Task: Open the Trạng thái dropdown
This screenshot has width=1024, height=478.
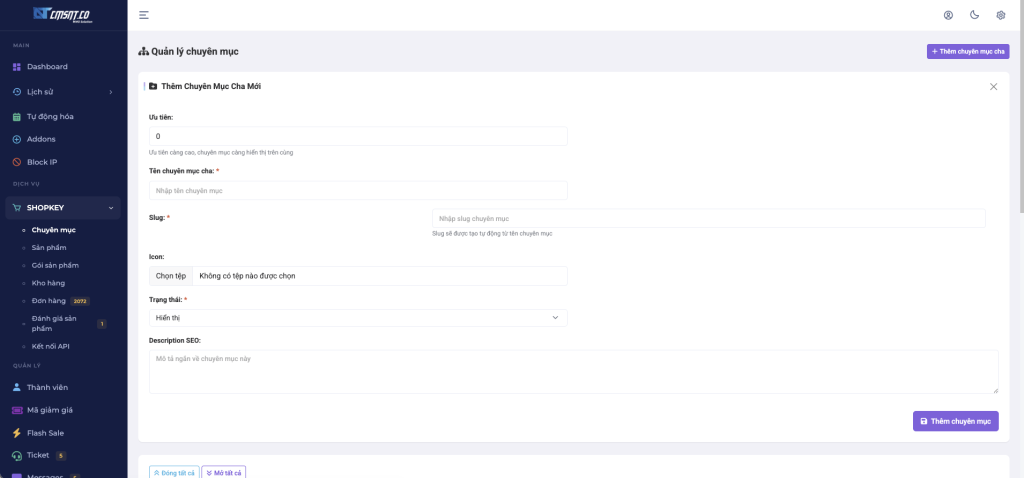Action: [358, 318]
